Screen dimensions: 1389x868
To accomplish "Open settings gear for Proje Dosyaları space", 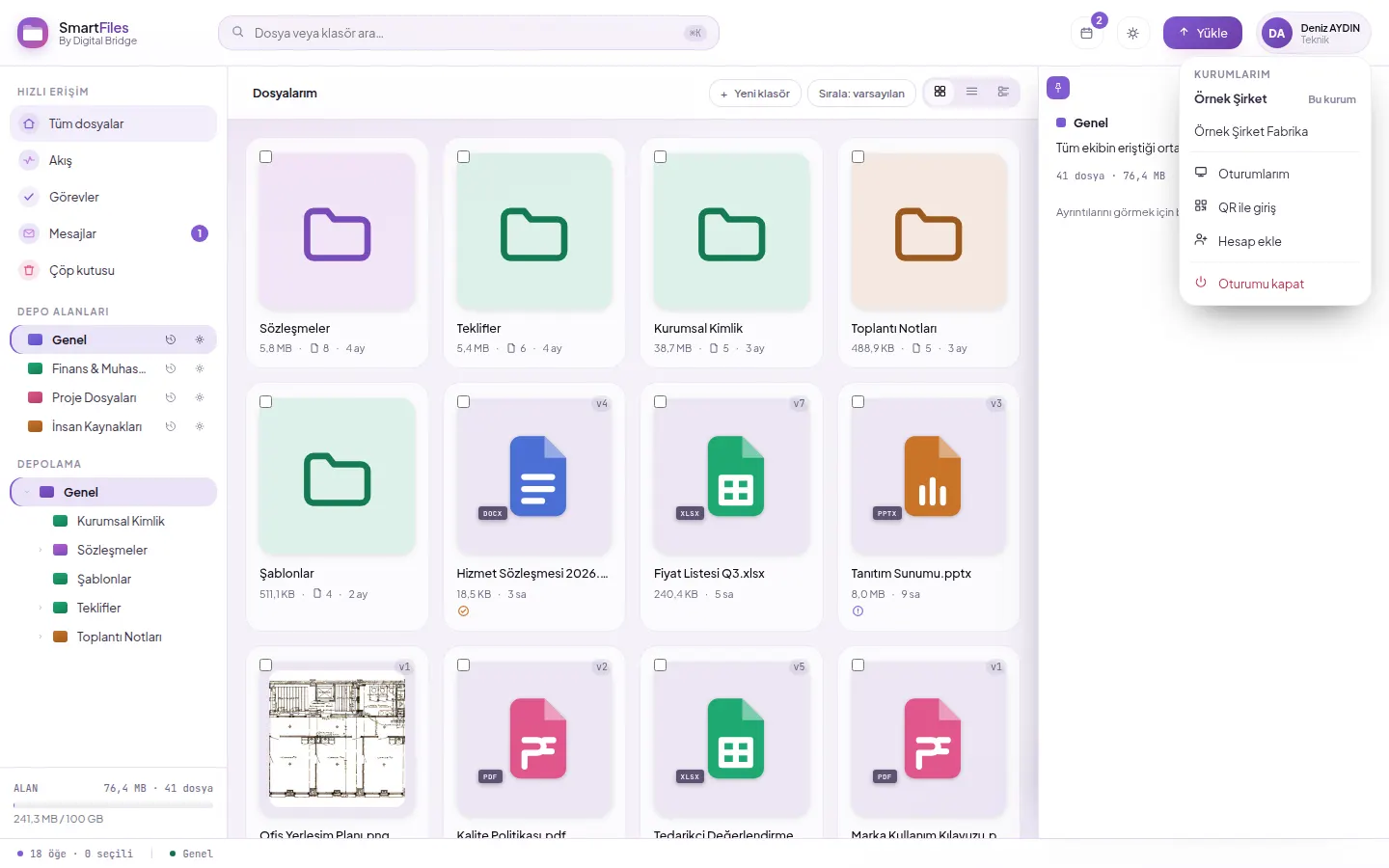I will (x=200, y=397).
